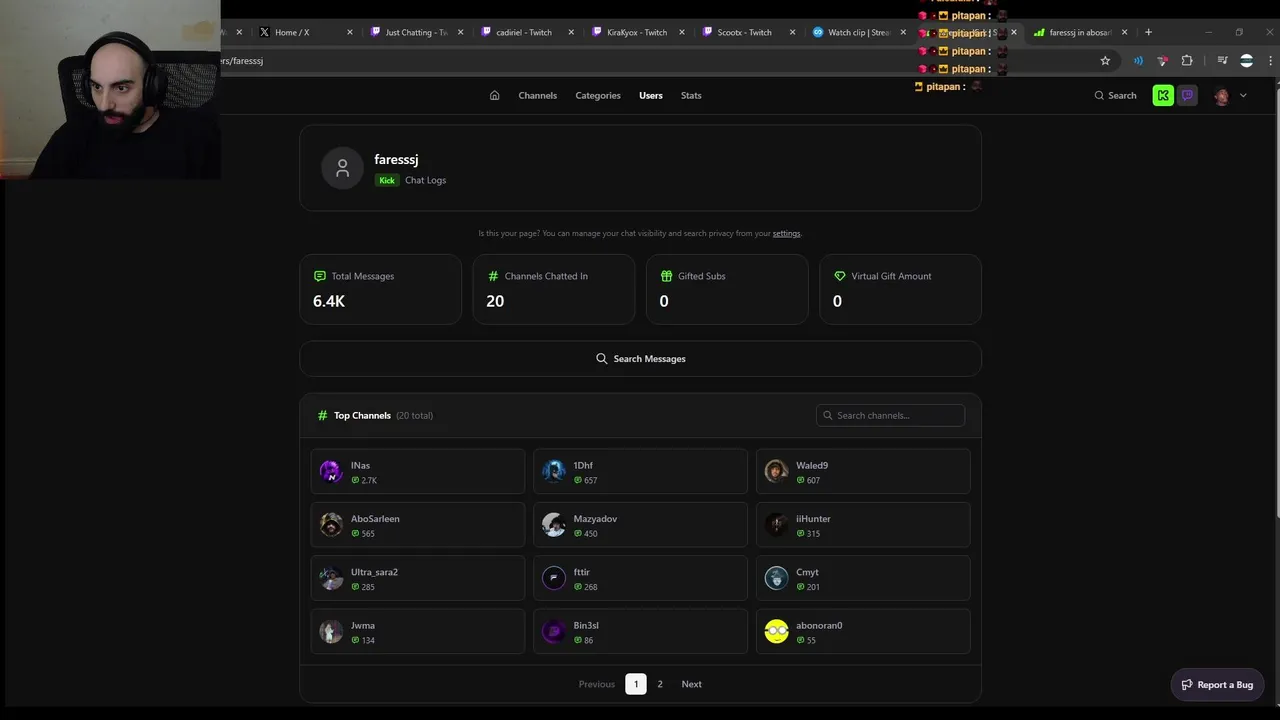This screenshot has height=720, width=1280.
Task: Go to the home icon in site navigation
Action: click(x=494, y=95)
